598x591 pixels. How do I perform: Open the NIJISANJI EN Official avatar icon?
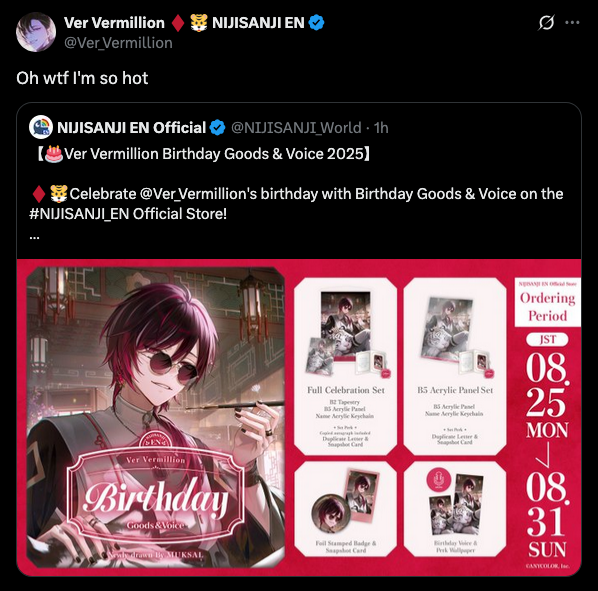tap(41, 127)
